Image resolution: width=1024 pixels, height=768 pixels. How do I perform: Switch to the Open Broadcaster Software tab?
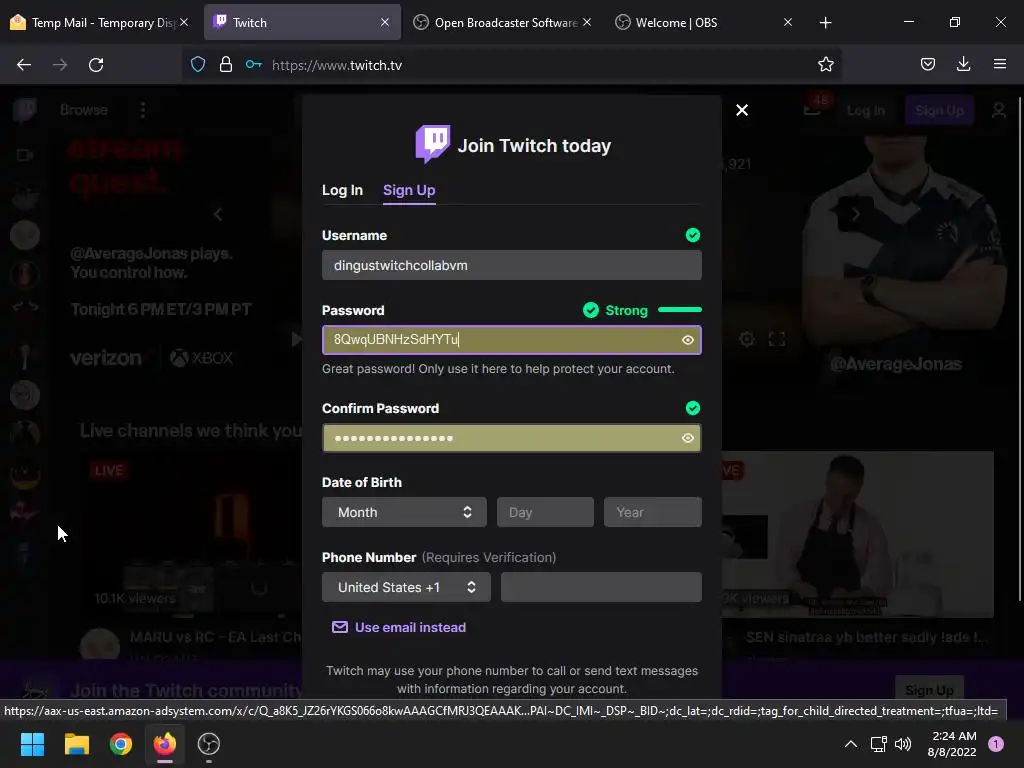click(x=502, y=22)
